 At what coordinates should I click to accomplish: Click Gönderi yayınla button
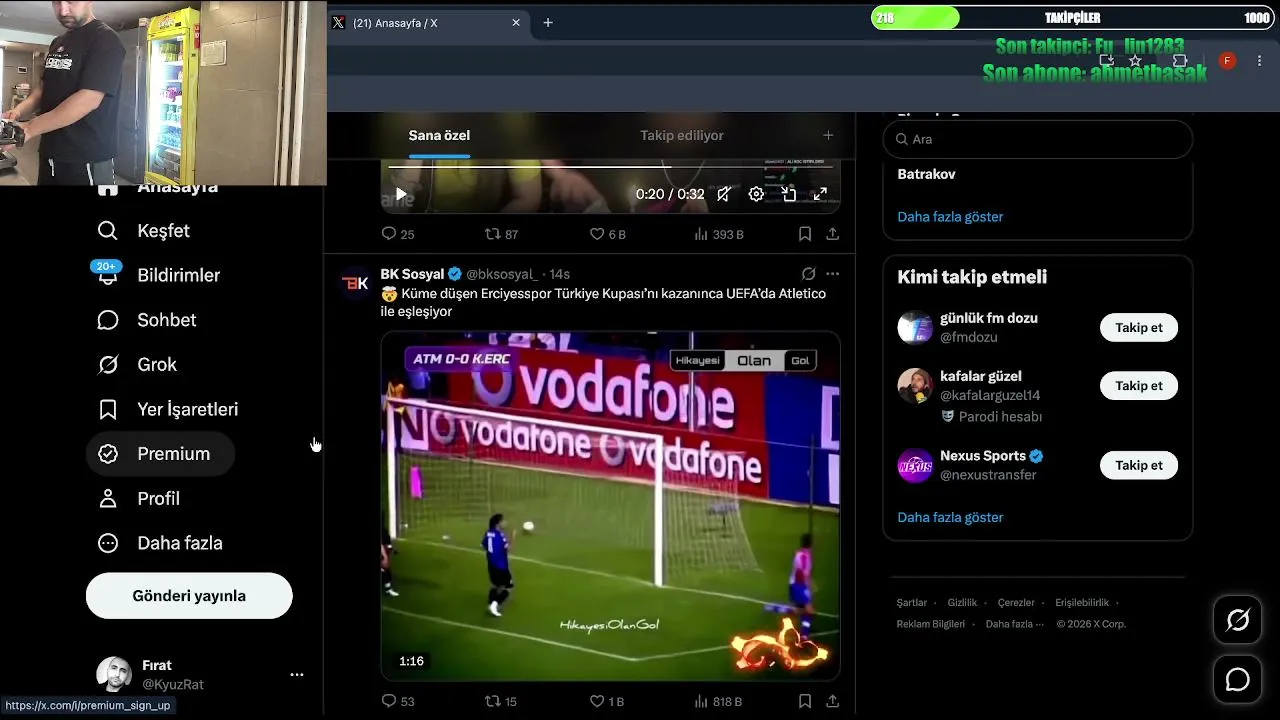(189, 596)
